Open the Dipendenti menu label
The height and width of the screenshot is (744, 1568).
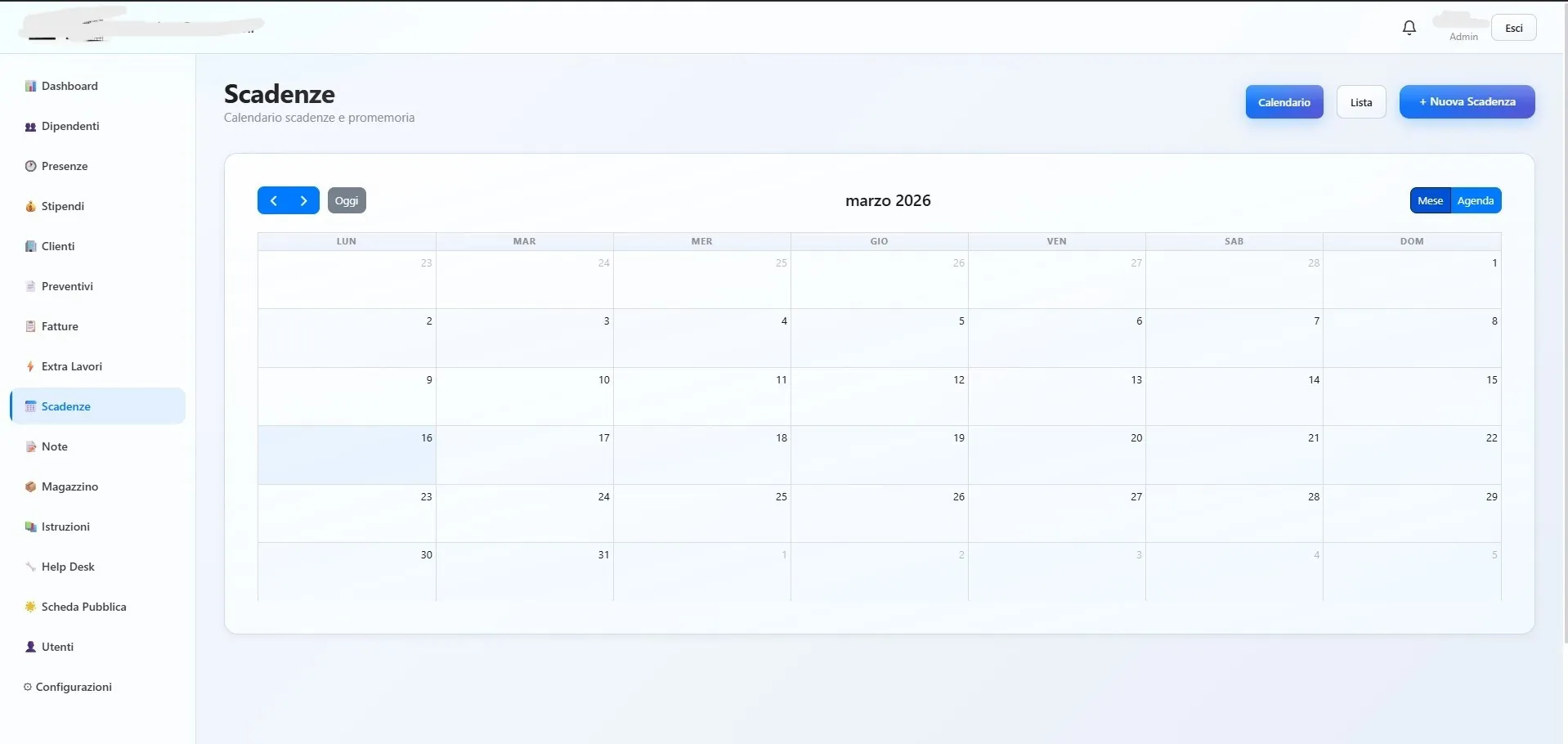coord(70,126)
